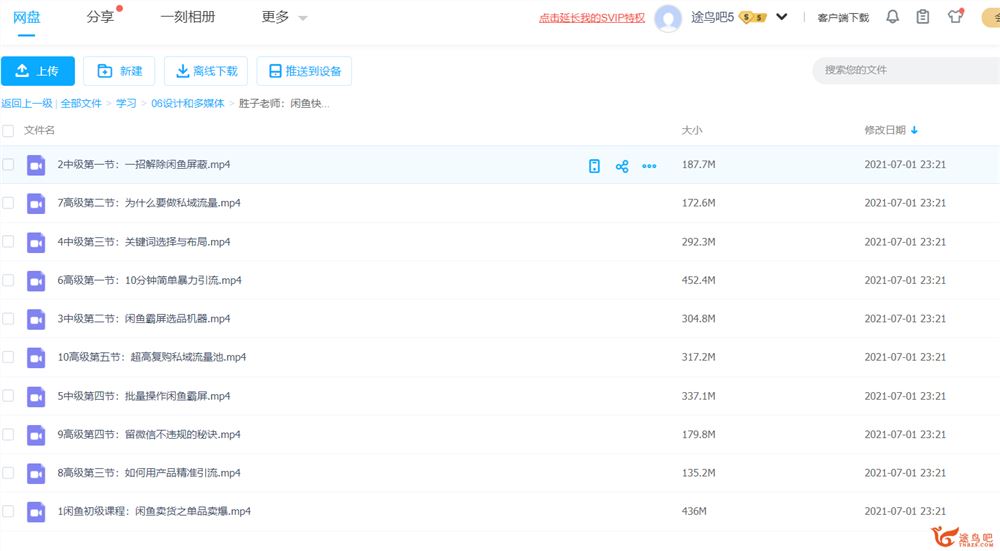Screen dimensions: 1000x551
Task: Click video icon of 8高级第三节 file
Action: (x=36, y=473)
